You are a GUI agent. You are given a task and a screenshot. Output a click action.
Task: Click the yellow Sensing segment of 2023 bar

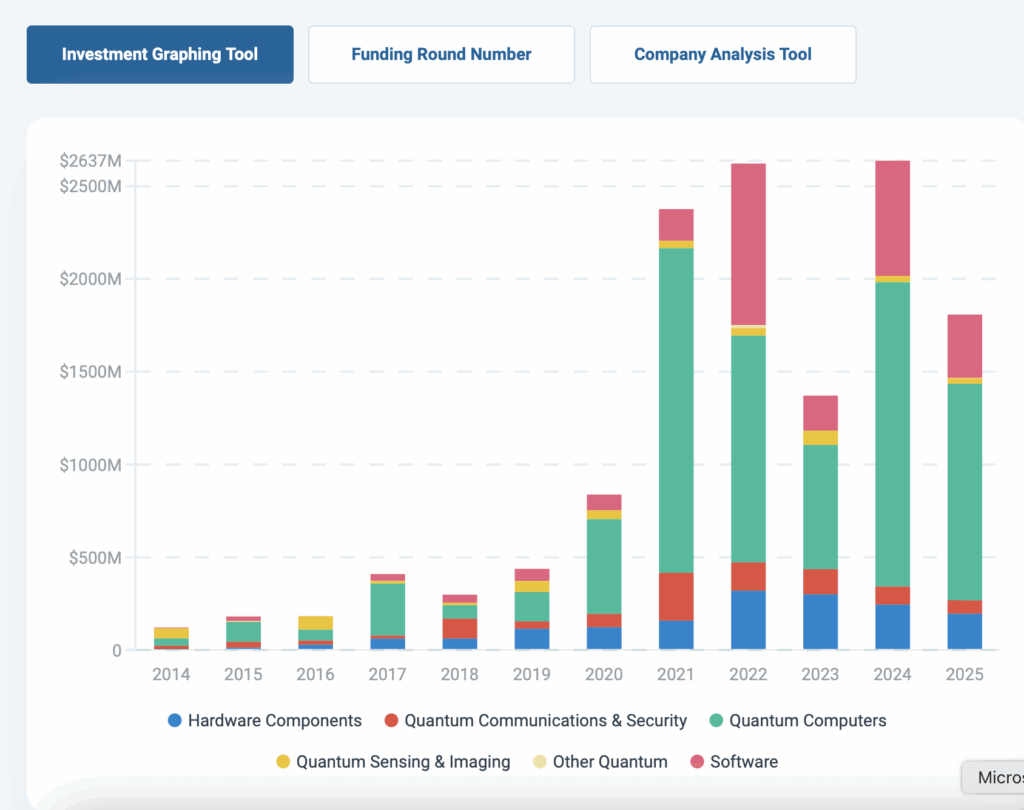click(x=820, y=438)
